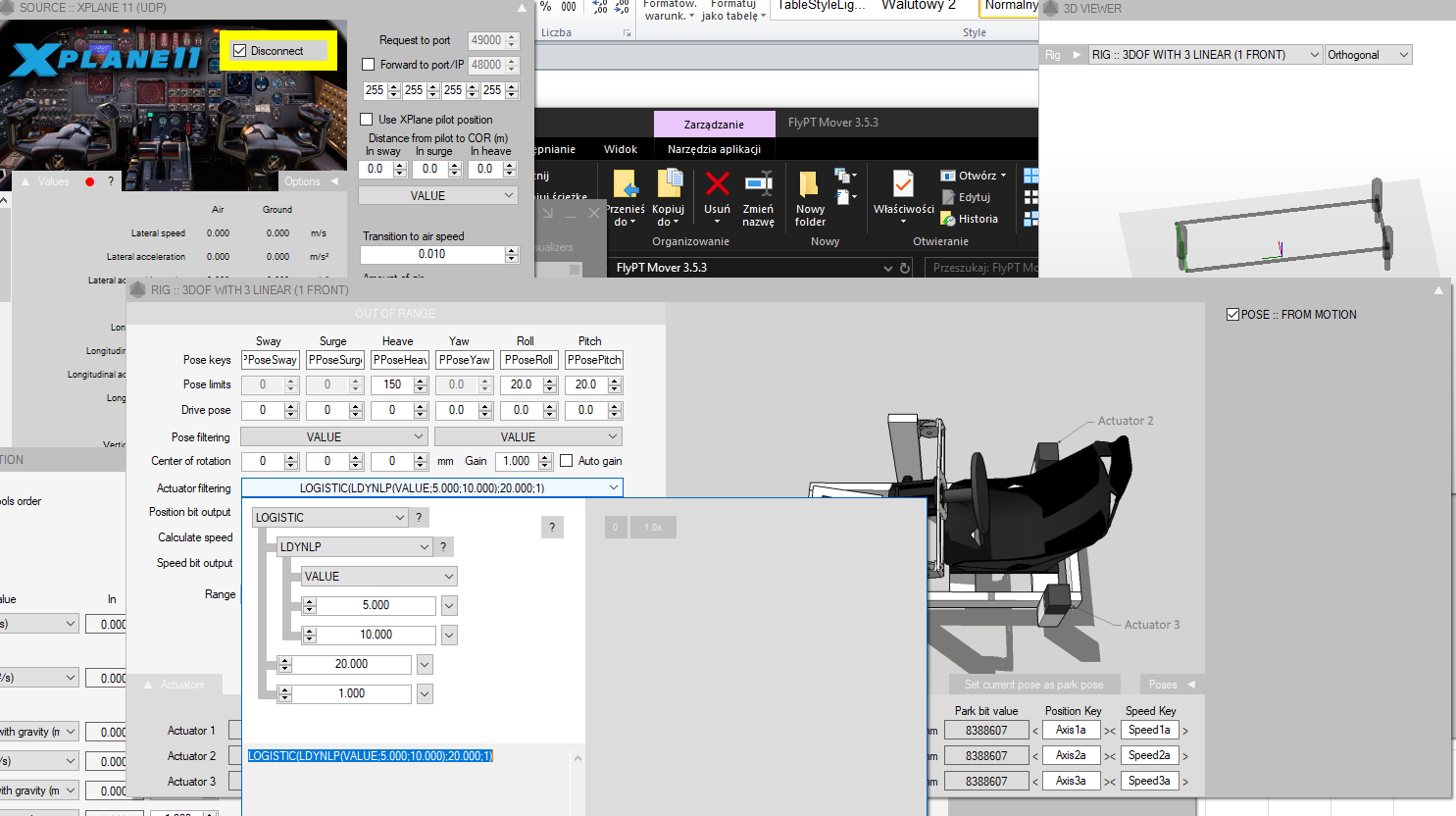Open left Pose filtering VALUE dropdown
This screenshot has width=1456, height=816.
[333, 436]
